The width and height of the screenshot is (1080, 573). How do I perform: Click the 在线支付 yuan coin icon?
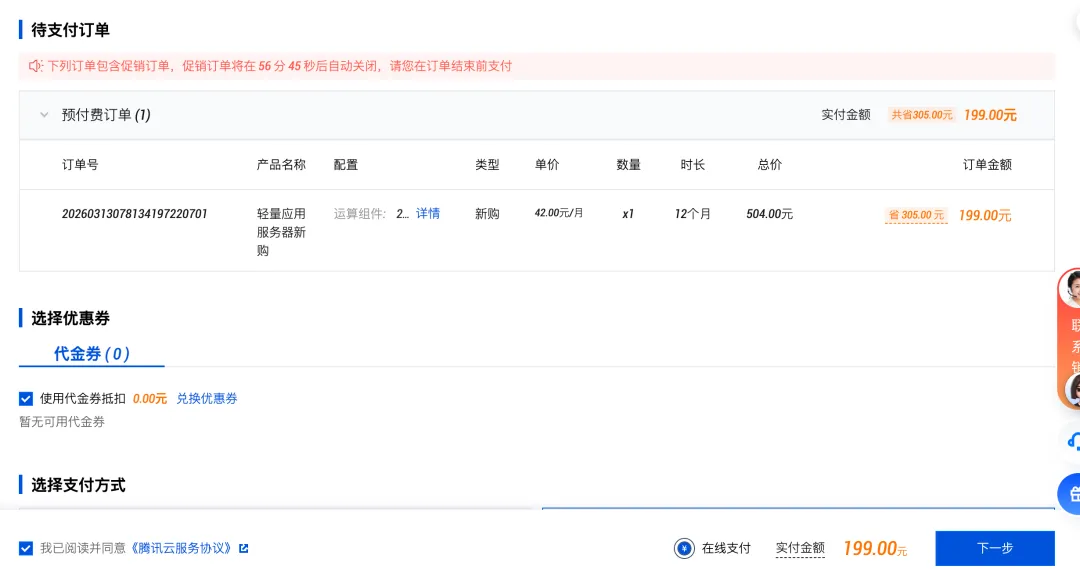684,548
